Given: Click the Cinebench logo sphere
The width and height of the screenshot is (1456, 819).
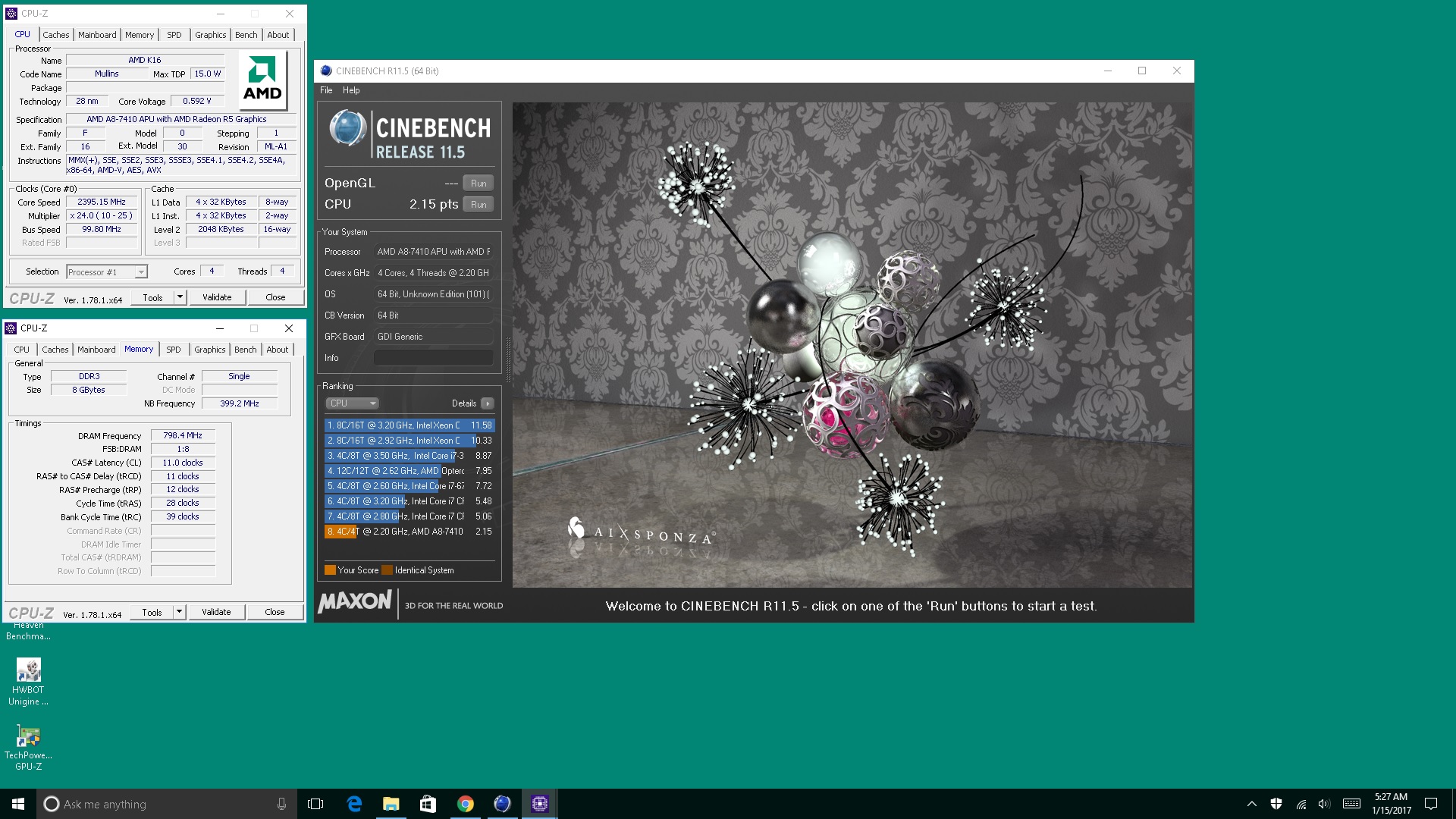Looking at the screenshot, I should 348,127.
